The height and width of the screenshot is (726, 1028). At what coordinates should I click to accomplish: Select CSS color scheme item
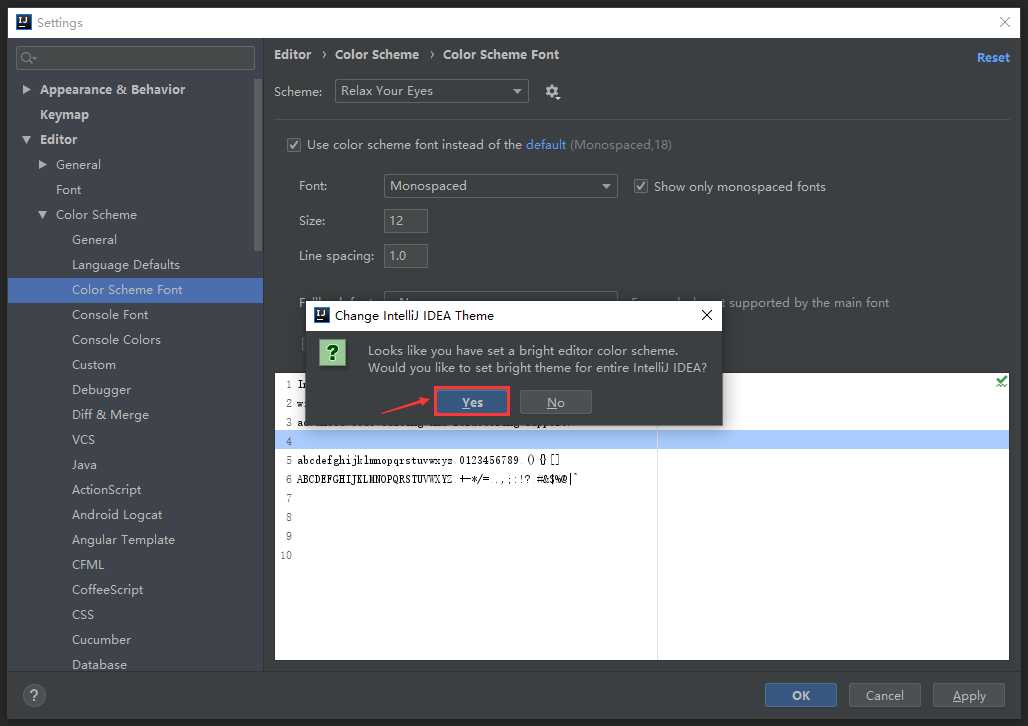click(x=83, y=615)
